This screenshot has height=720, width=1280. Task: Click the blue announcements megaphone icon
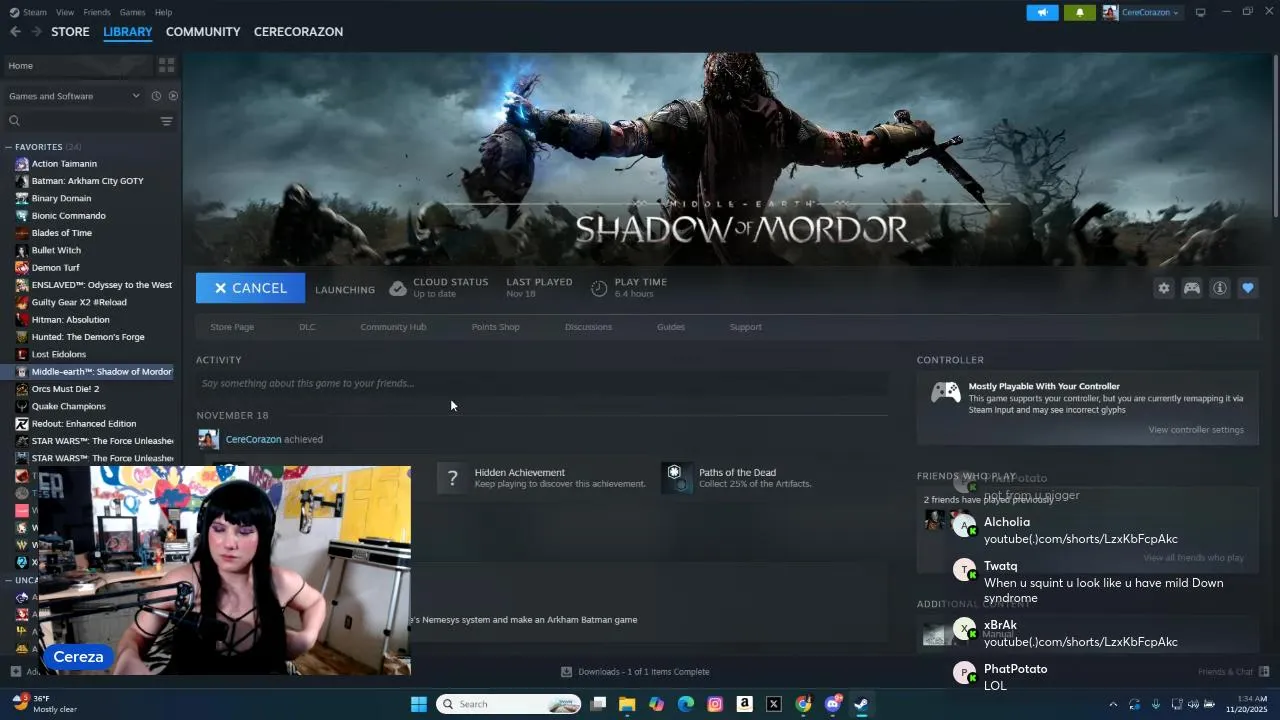click(1042, 13)
